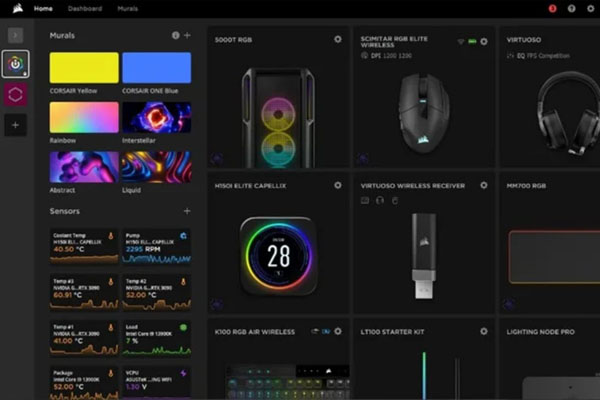Select the pink hexagon profile in sidebar

[x=16, y=93]
